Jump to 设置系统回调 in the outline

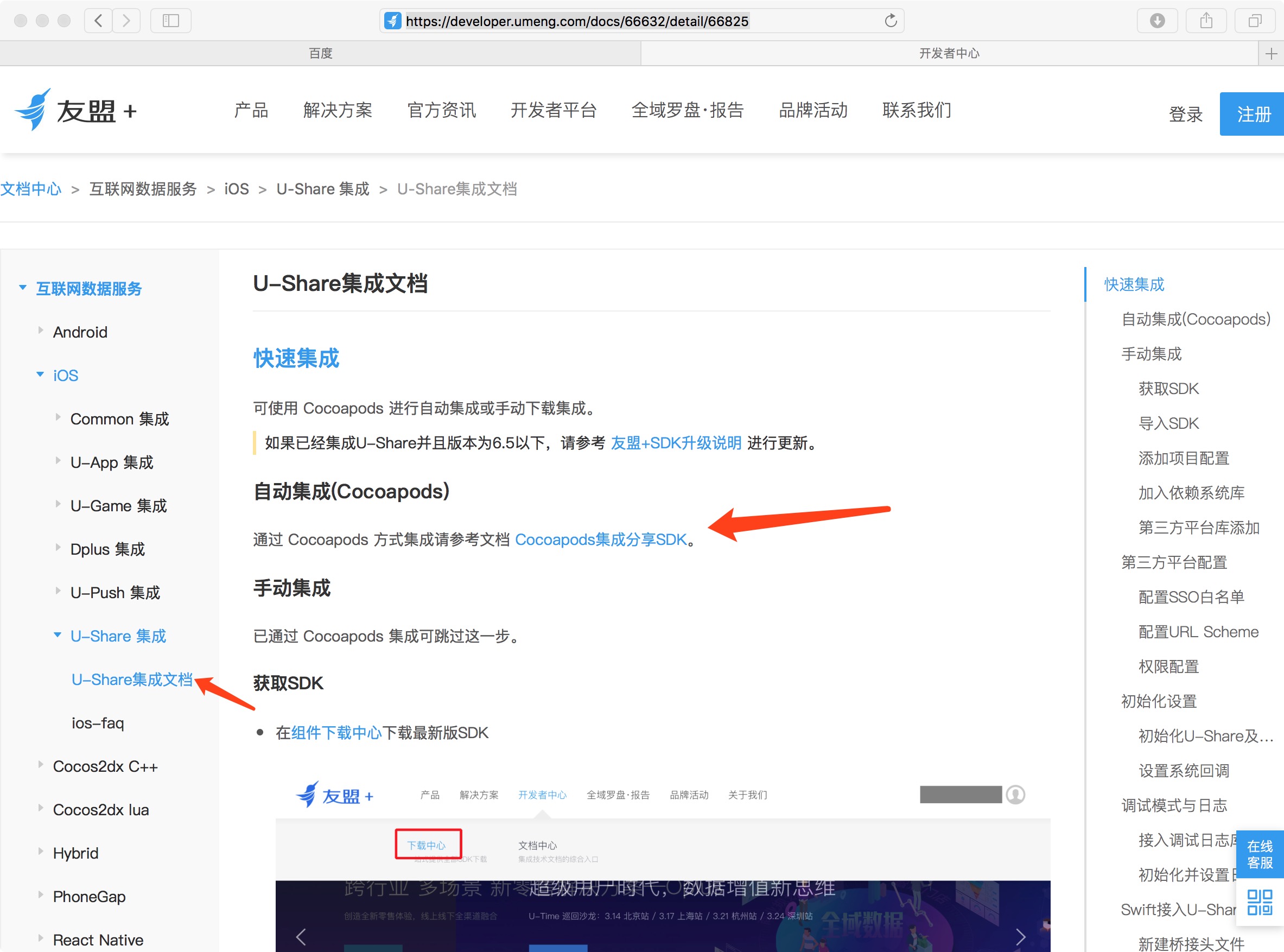1184,771
